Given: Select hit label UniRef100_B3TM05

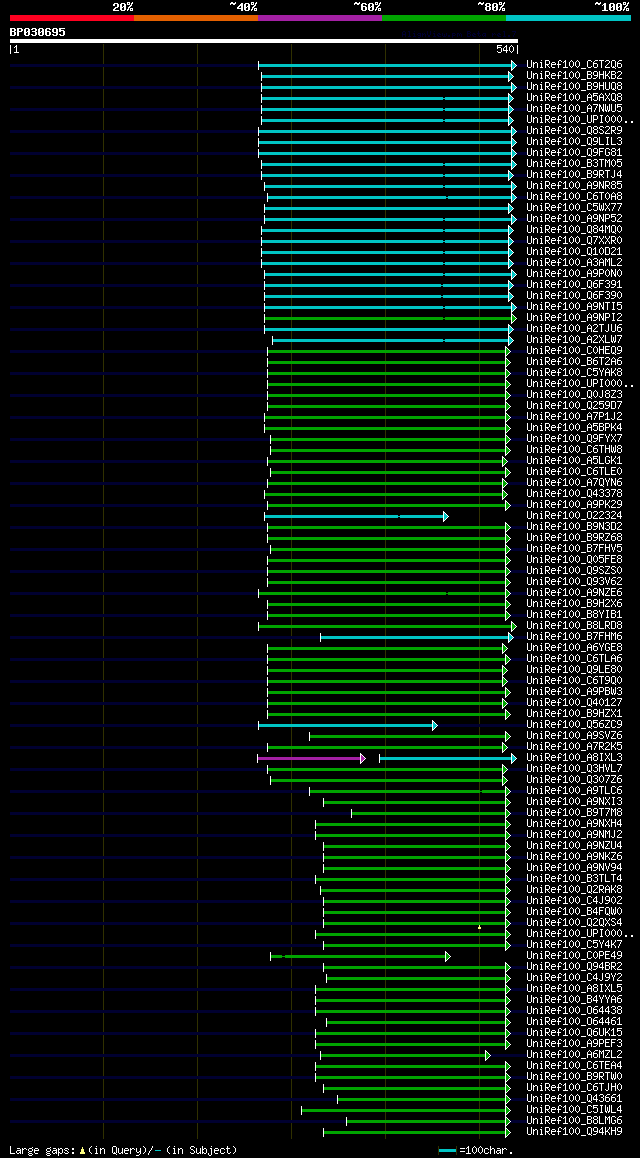Looking at the screenshot, I should (x=574, y=163).
